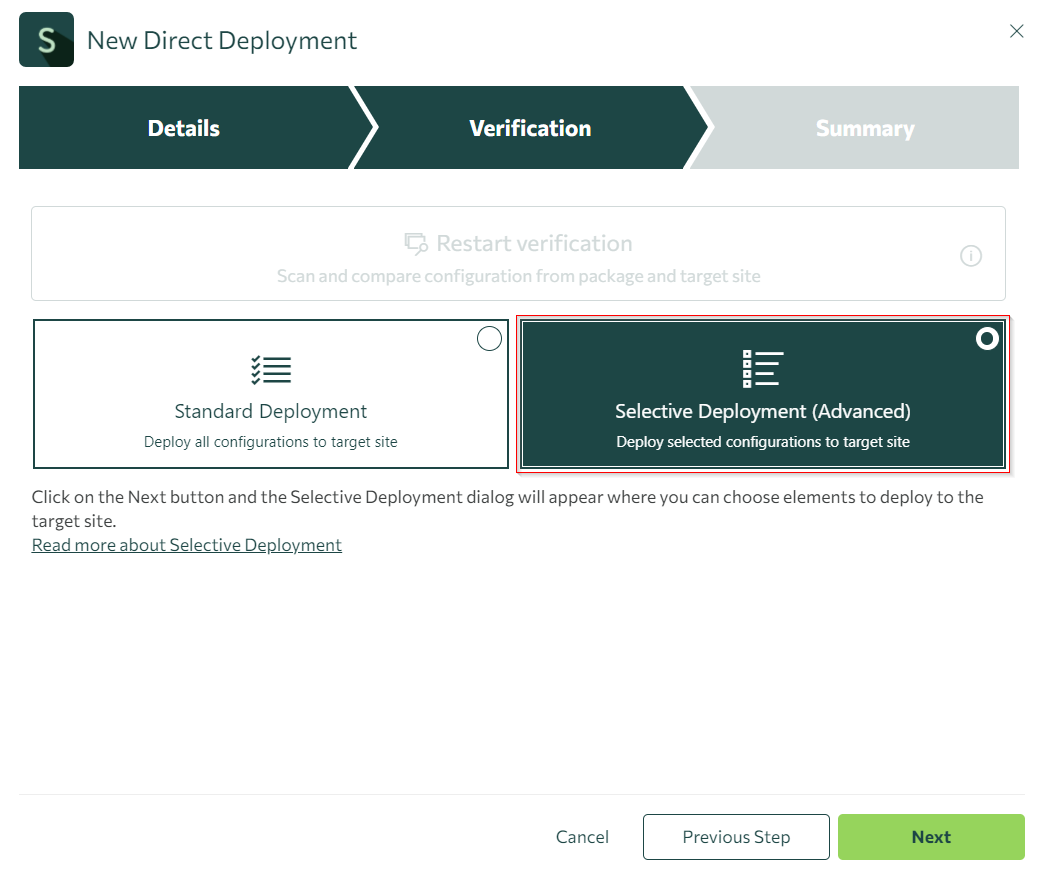Open the Verification step
Viewport: 1045px width, 880px height.
point(530,128)
